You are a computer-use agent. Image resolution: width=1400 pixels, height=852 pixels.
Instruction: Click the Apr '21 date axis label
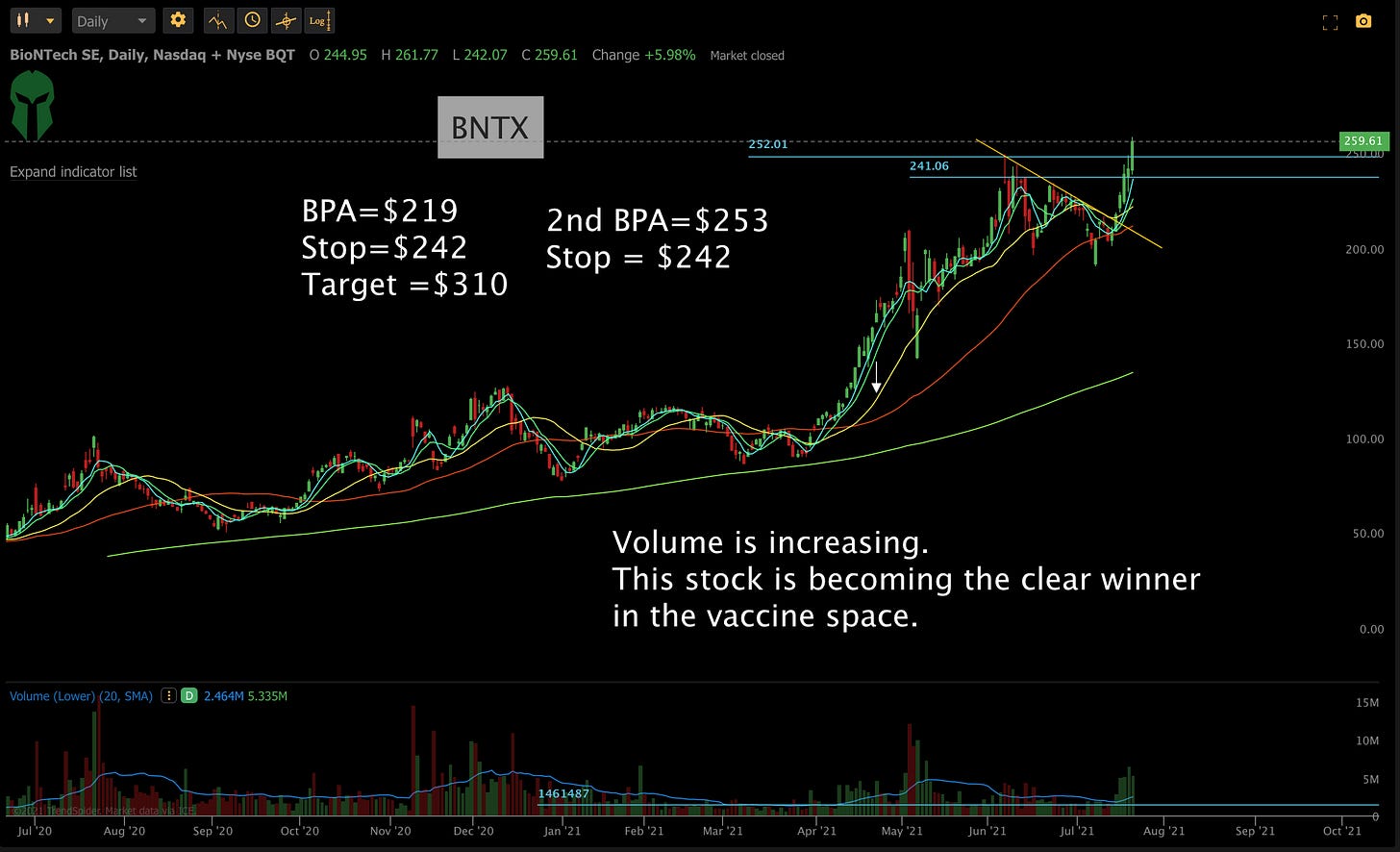816,831
